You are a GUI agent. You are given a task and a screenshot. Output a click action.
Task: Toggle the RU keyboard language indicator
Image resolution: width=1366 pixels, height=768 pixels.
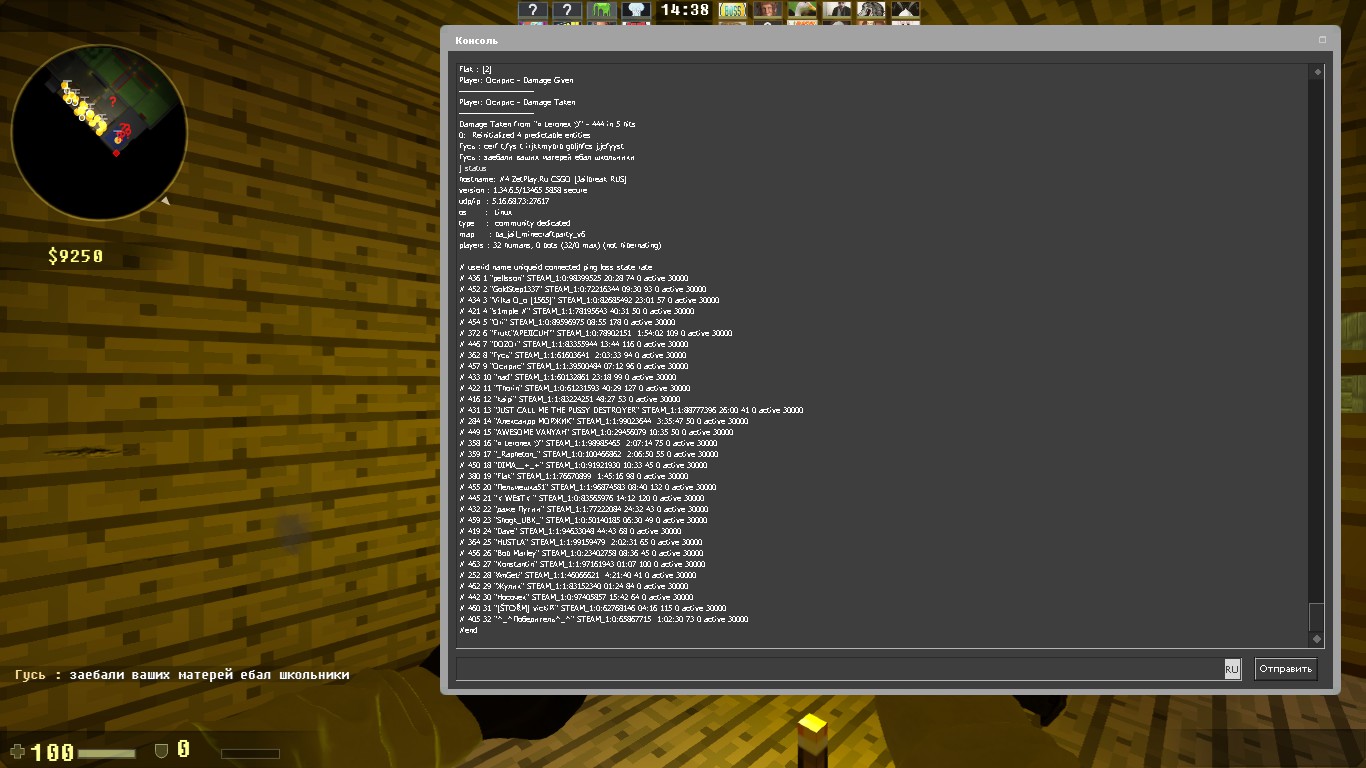pos(1232,669)
